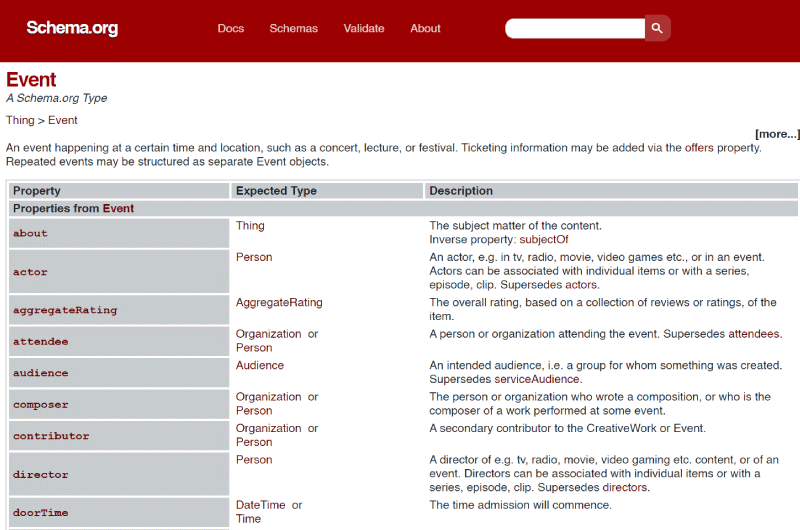Follow the superseded directors link
Screen dimensions: 800x530
(x=624, y=488)
